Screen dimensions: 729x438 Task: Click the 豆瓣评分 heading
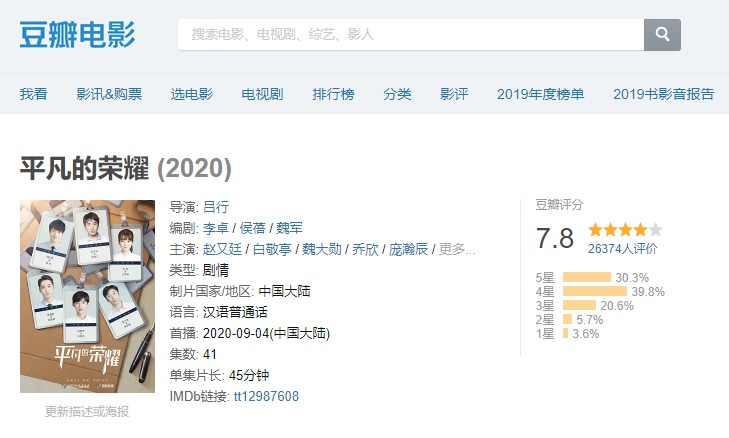point(559,205)
